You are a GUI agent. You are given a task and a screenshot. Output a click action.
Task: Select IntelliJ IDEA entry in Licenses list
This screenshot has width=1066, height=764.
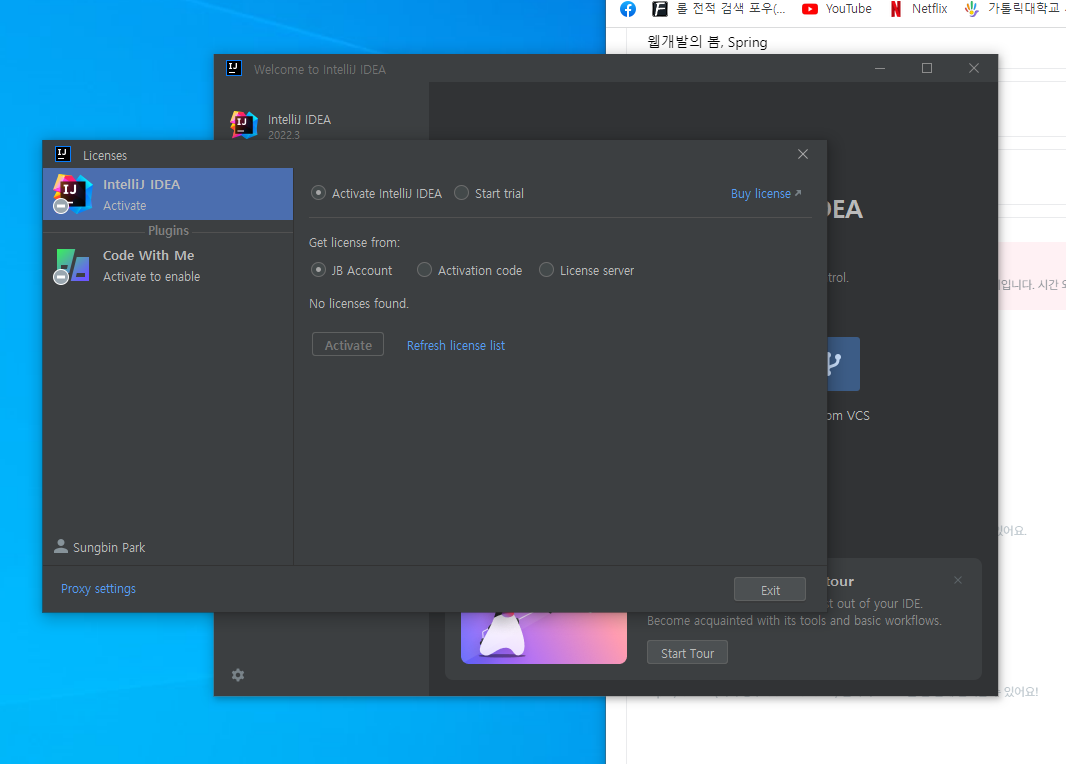tap(168, 194)
